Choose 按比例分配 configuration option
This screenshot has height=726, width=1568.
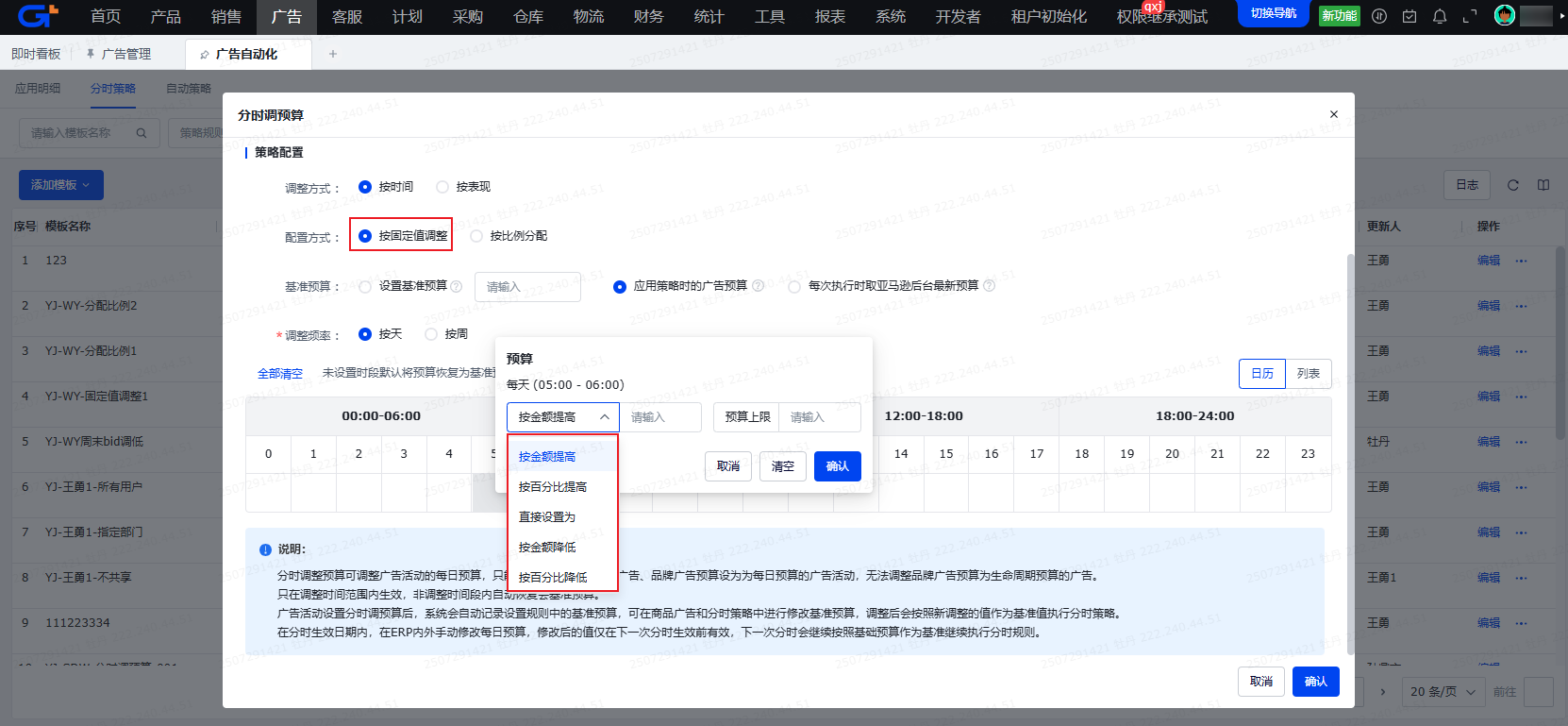pyautogui.click(x=476, y=236)
